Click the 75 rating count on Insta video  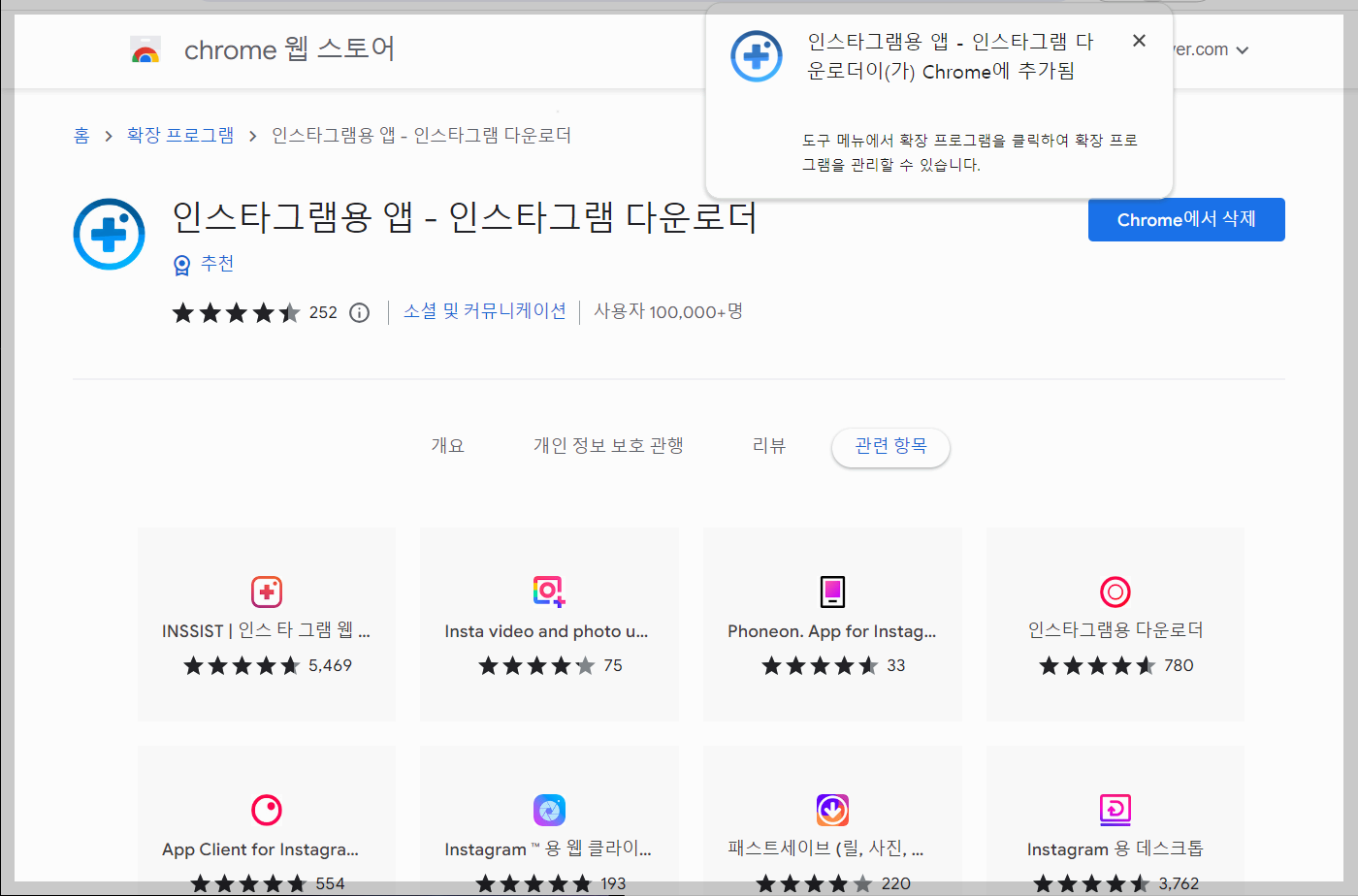[613, 666]
